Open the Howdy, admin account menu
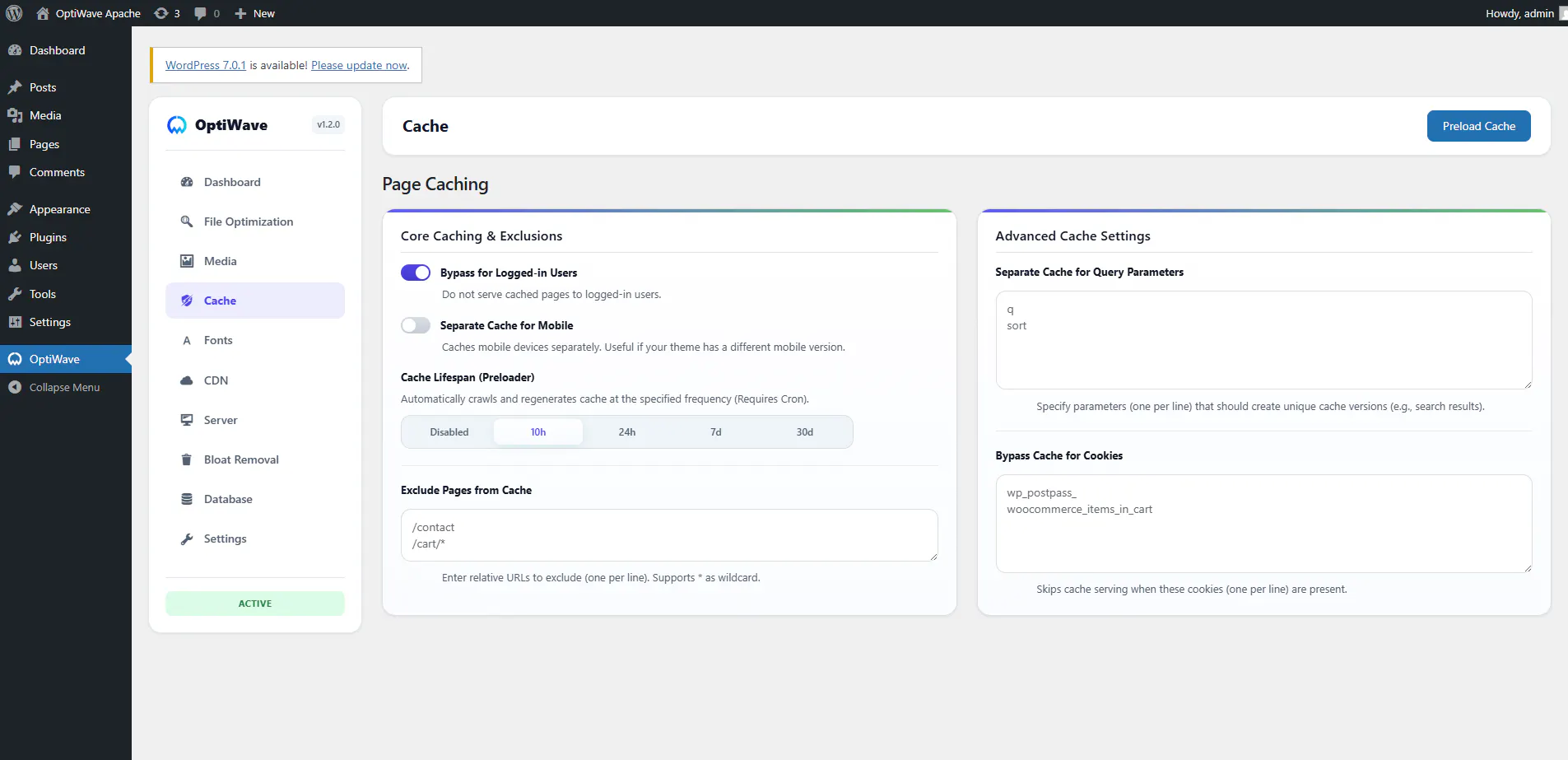This screenshot has height=760, width=1568. coord(1523,13)
